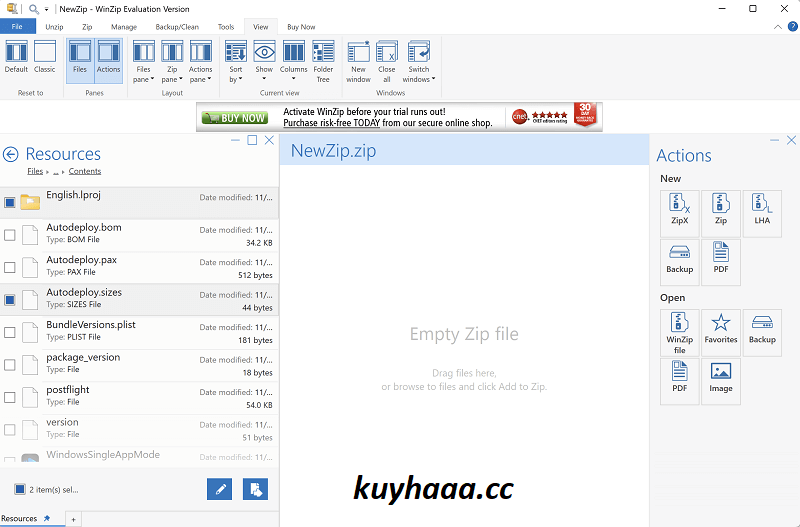Switch to the Backup/Clean ribbon tab
The height and width of the screenshot is (527, 800).
[x=177, y=27]
